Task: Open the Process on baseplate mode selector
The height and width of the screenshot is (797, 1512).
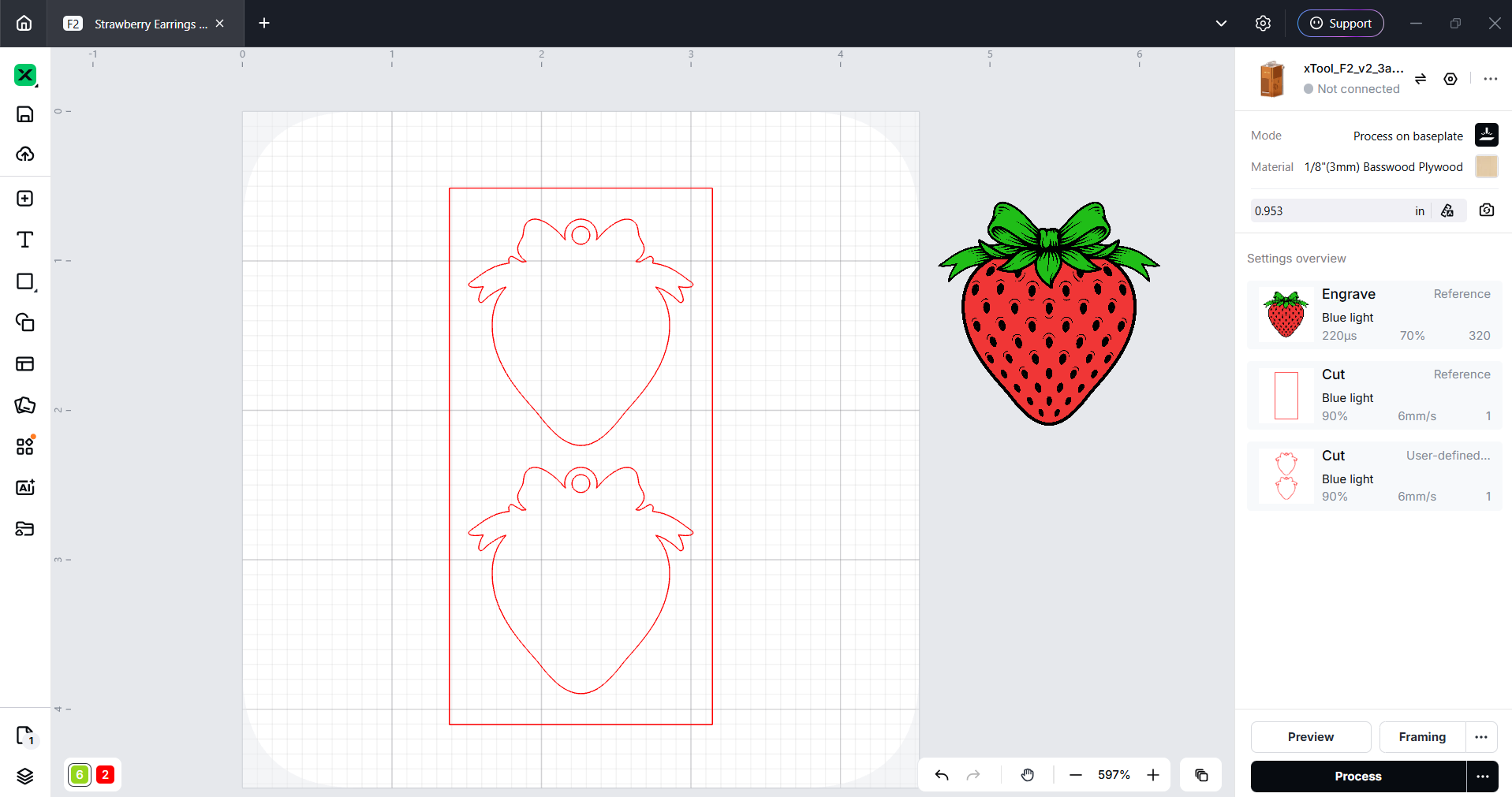Action: pos(1408,136)
